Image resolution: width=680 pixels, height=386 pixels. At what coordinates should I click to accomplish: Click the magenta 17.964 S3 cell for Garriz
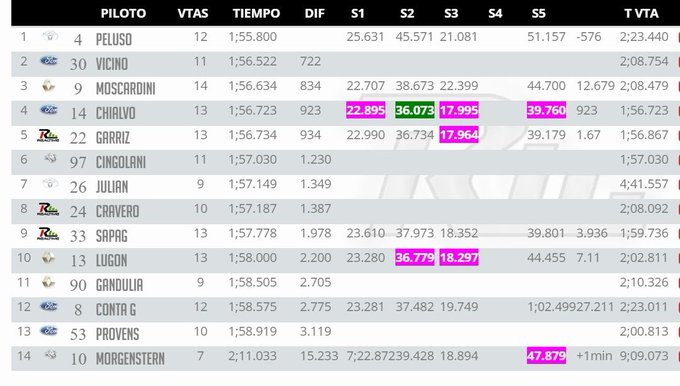pyautogui.click(x=459, y=135)
